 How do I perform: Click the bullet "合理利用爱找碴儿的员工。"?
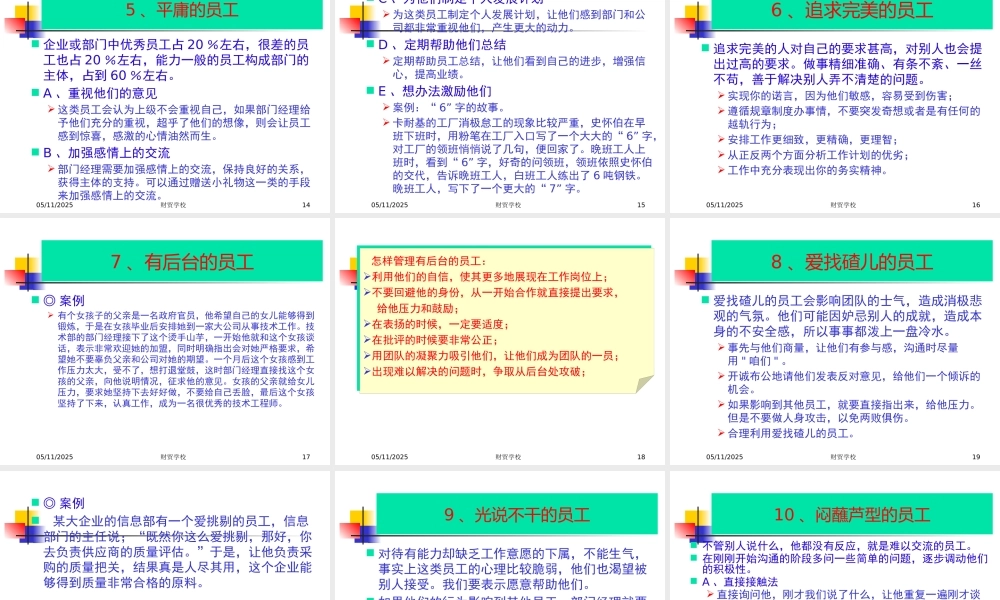coord(791,433)
